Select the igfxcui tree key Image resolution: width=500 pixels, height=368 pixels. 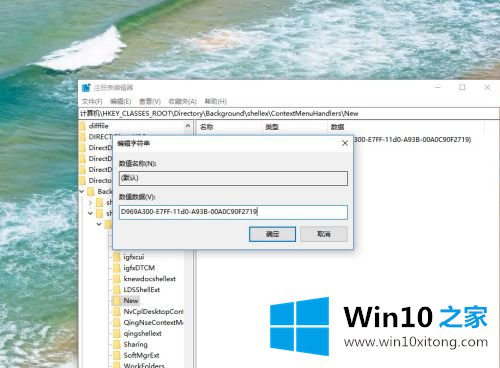(134, 257)
